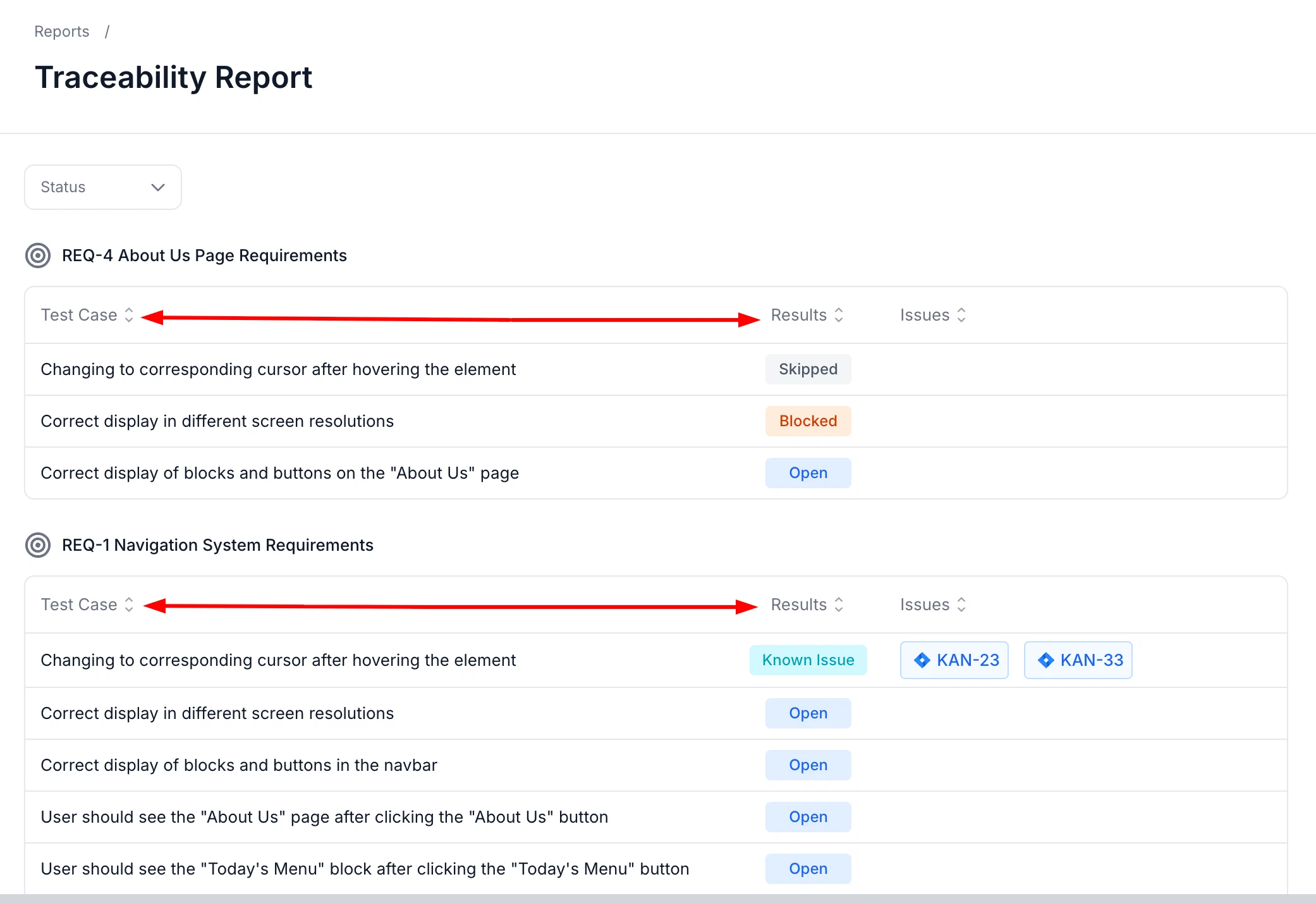Open the Status filter dropdown
This screenshot has height=903, width=1316.
(x=103, y=187)
